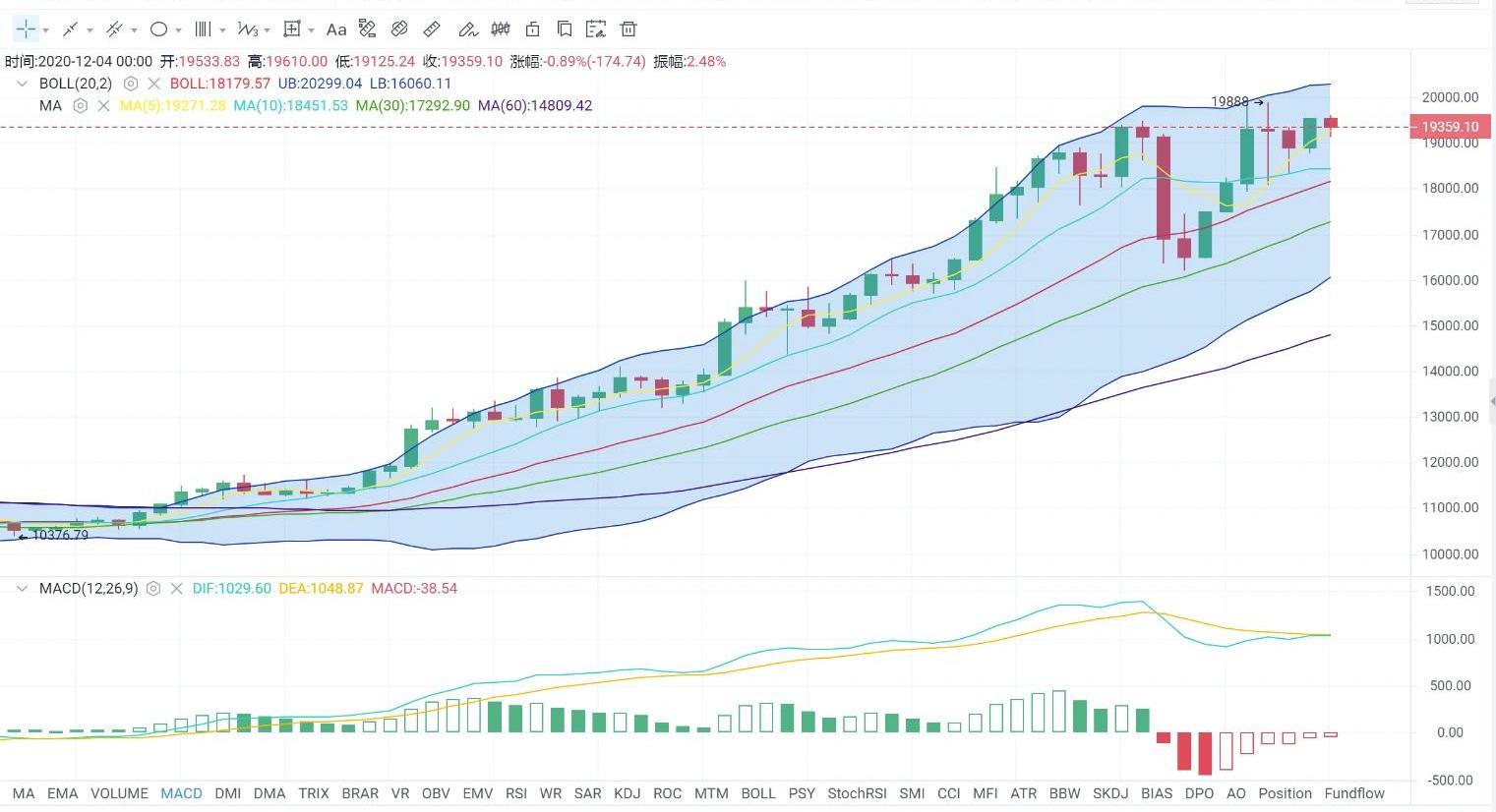Viewport: 1496px width, 812px height.
Task: Open the Fundflow indicator
Action: click(x=1353, y=793)
